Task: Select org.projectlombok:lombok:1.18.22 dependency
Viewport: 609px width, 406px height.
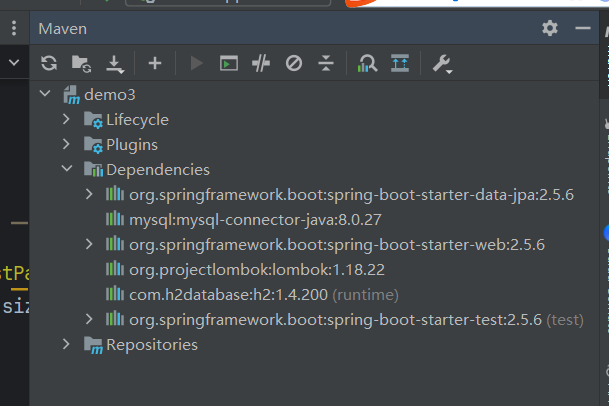Action: pos(257,269)
